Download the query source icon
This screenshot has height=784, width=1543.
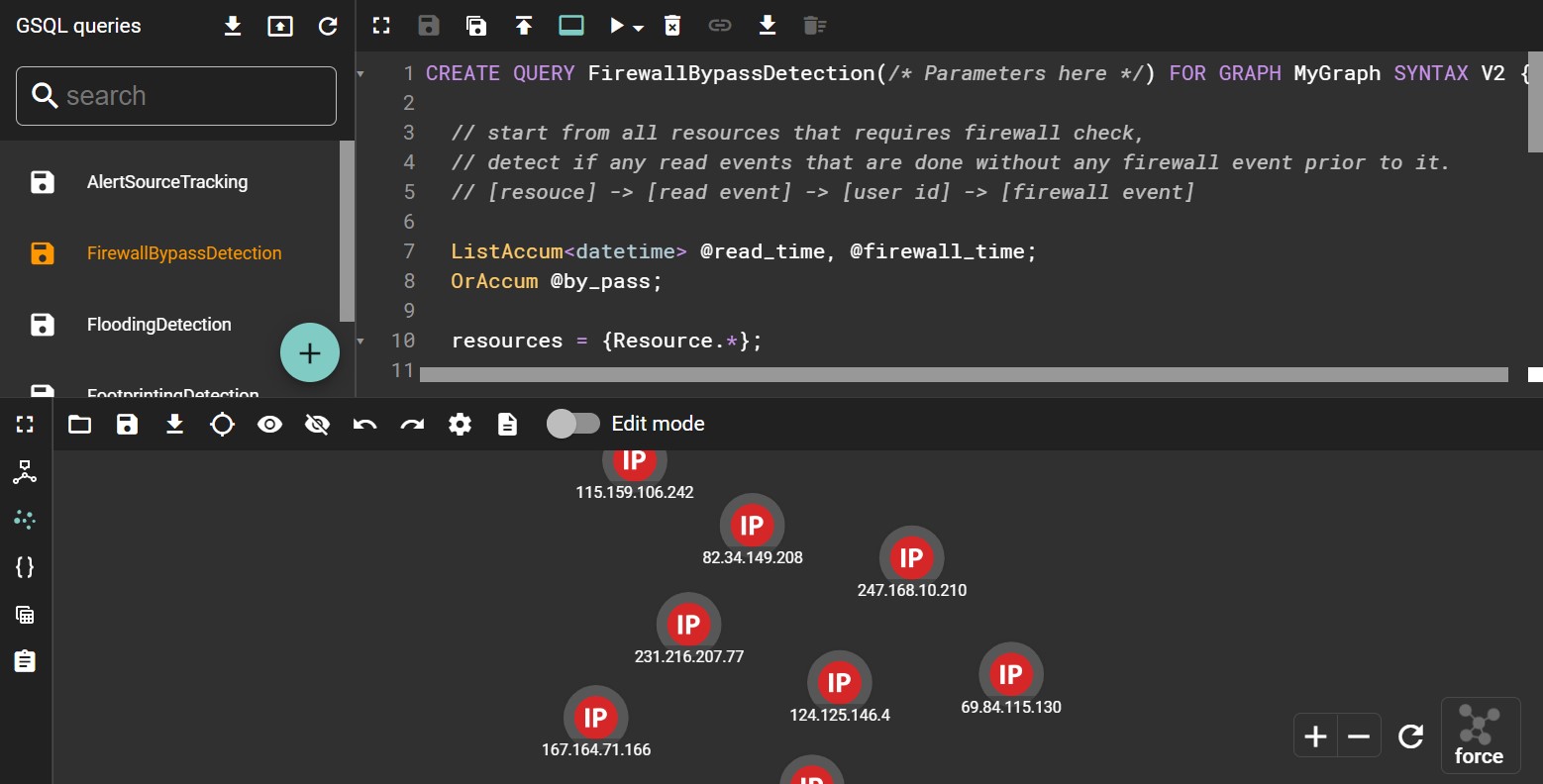pos(768,26)
